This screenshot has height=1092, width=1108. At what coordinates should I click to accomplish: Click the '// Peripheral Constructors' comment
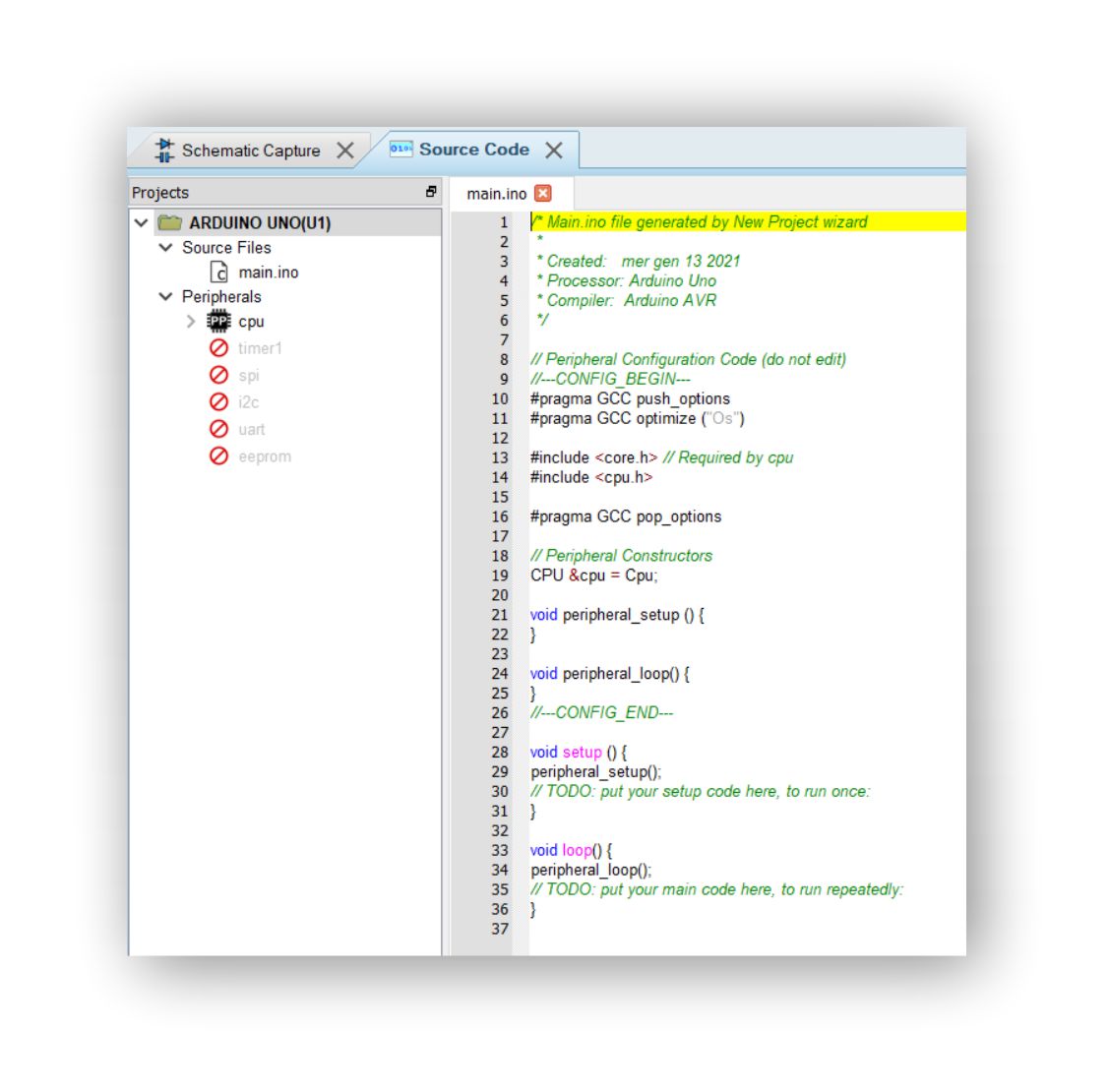click(621, 556)
